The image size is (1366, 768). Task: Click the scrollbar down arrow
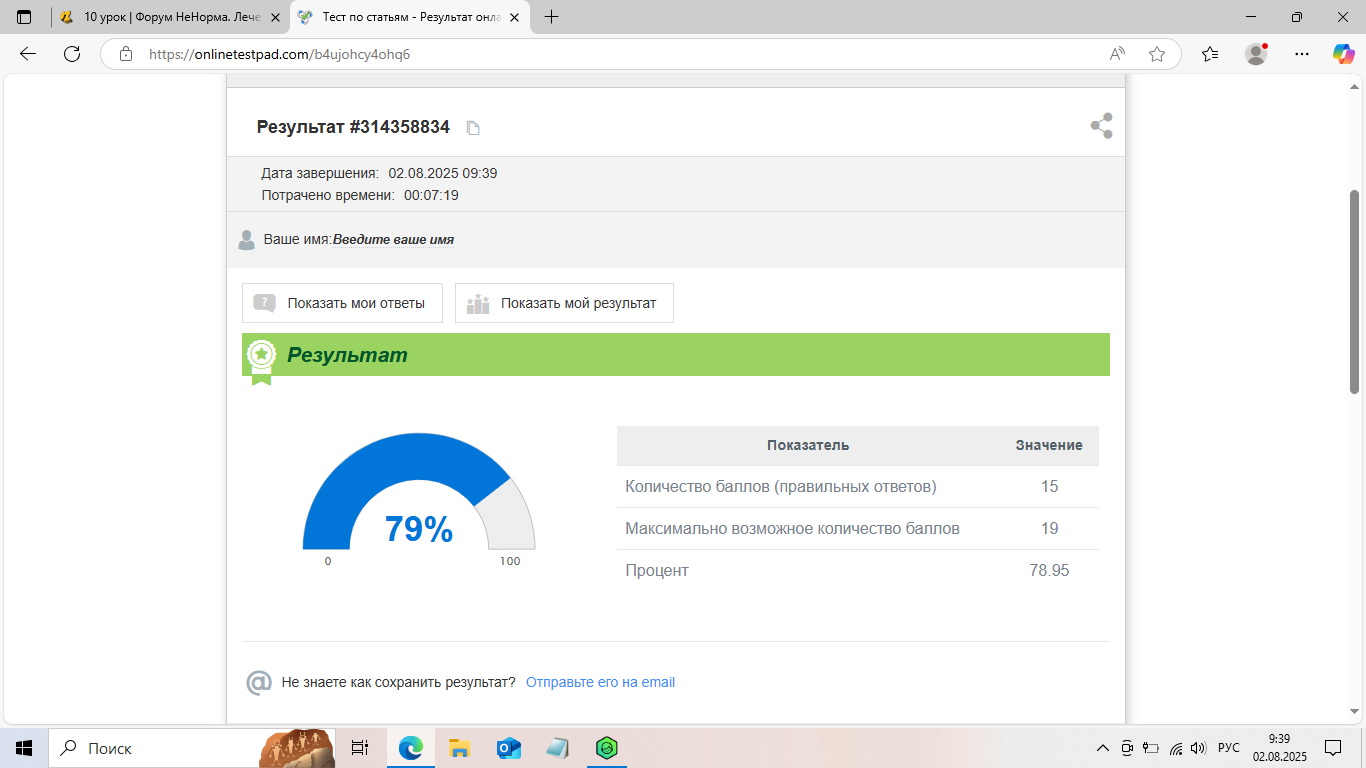point(1355,711)
